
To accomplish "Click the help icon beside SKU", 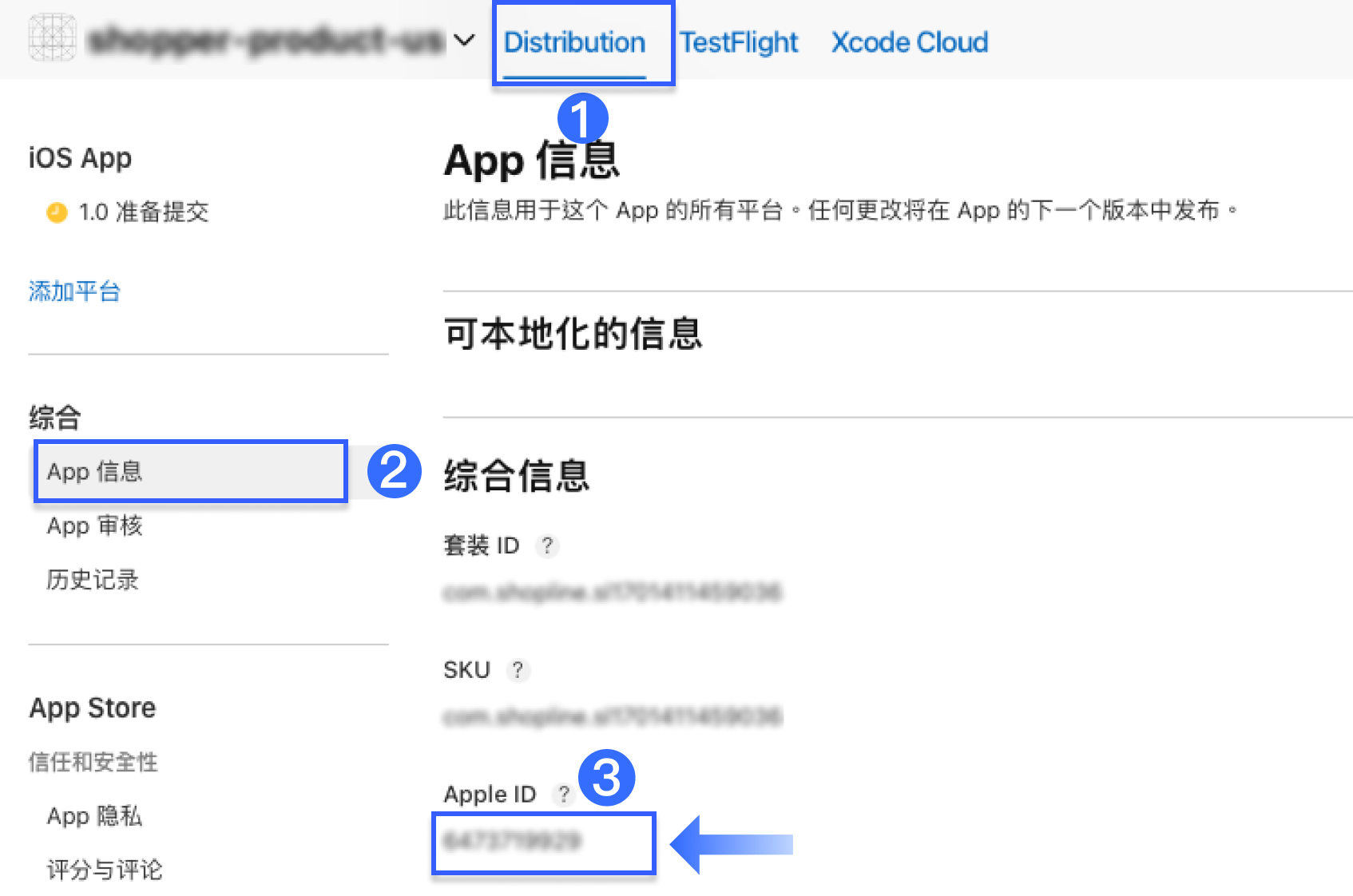I will [x=518, y=670].
